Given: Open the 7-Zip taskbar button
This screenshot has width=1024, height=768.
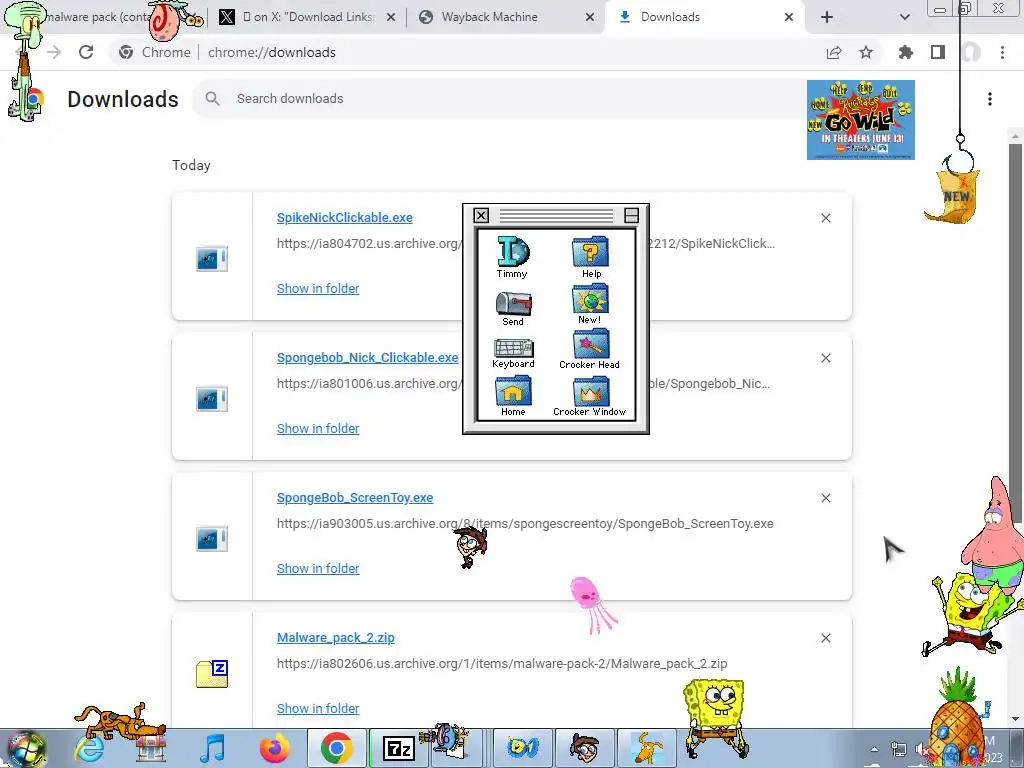Looking at the screenshot, I should click(399, 749).
